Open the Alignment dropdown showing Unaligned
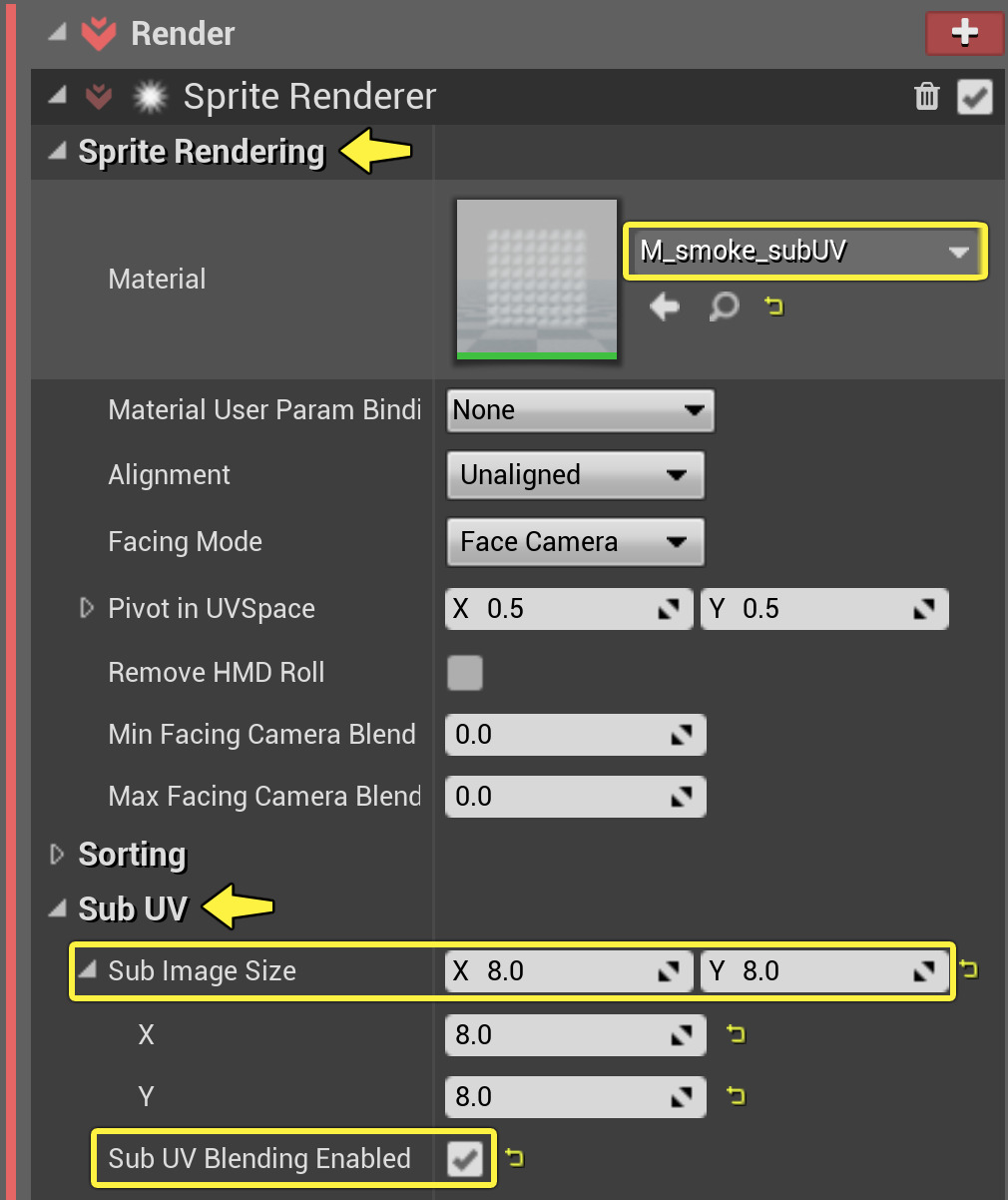Viewport: 1008px width, 1200px height. pyautogui.click(x=575, y=475)
